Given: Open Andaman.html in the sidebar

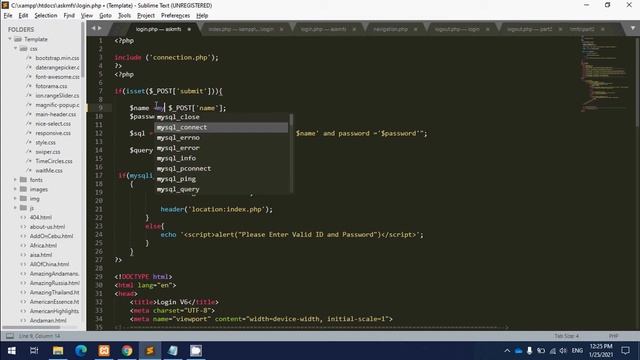Looking at the screenshot, I should tap(48, 320).
